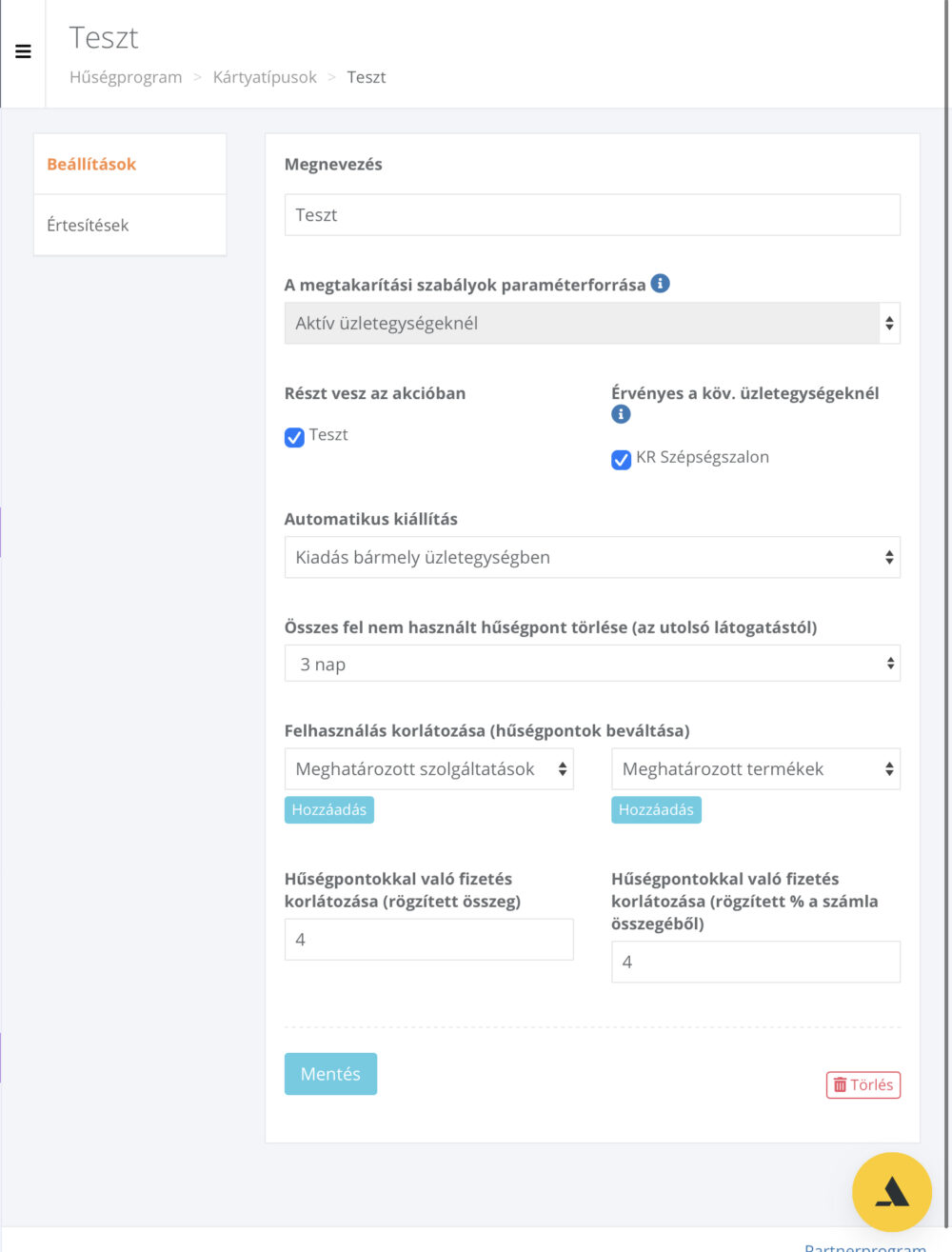The image size is (952, 1252).
Task: Click Hozzáadás under Meghatározott termékek
Action: pos(656,810)
